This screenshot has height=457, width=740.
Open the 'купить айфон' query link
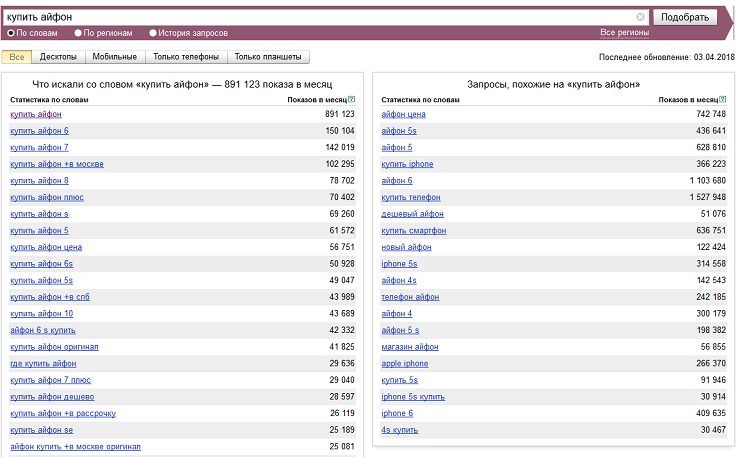click(x=36, y=114)
